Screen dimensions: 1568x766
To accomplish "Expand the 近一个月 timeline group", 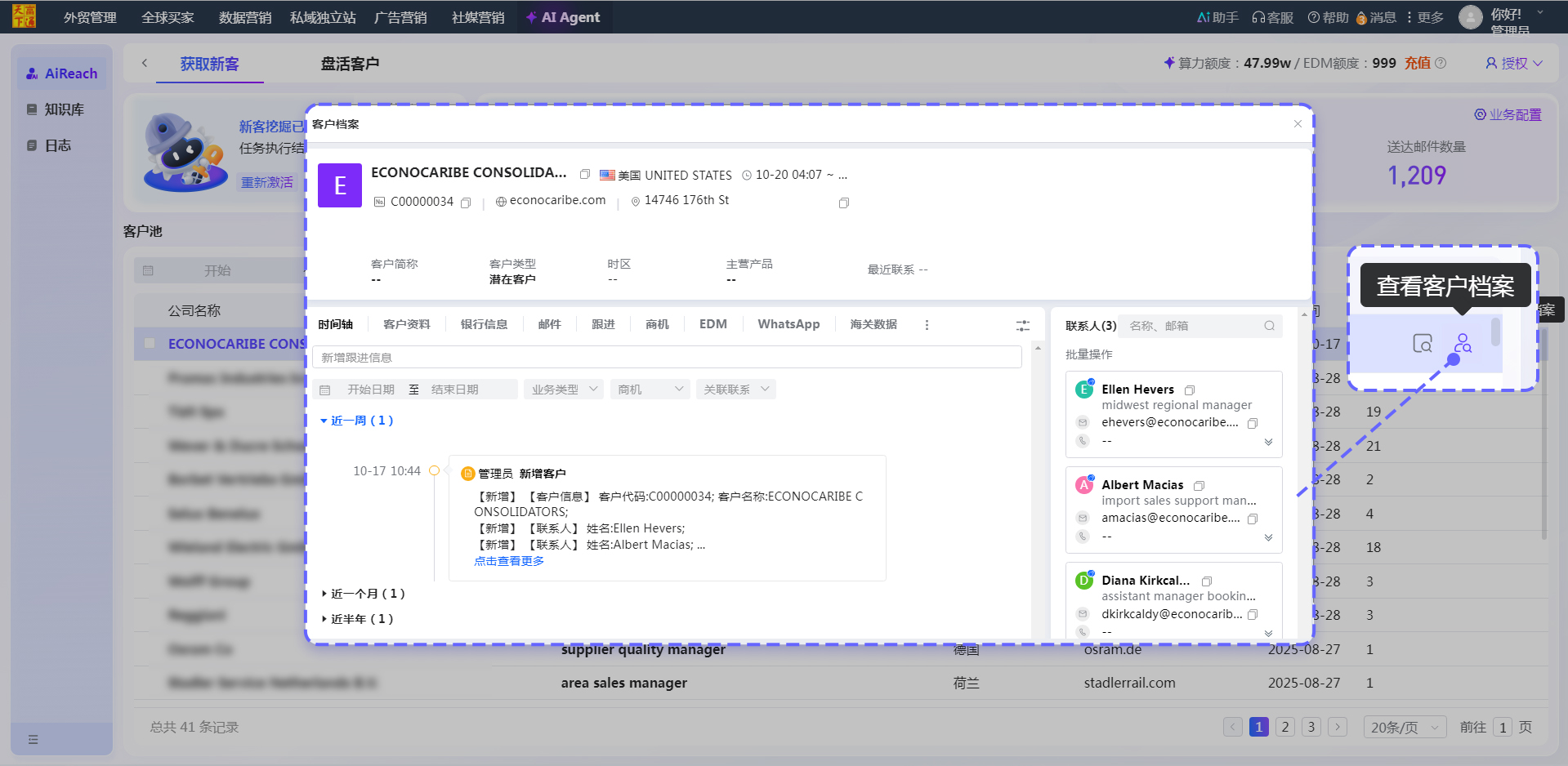I will 324,594.
